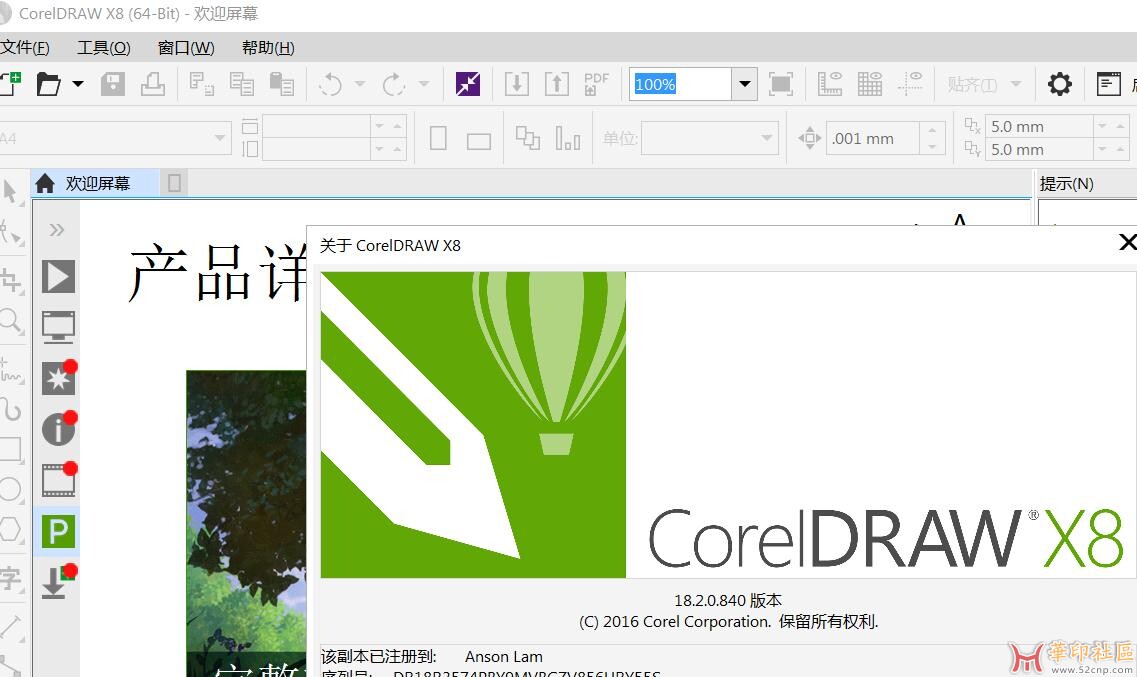1137x677 pixels.
Task: Open the Workspace monitor icon in sidebar
Action: [58, 327]
